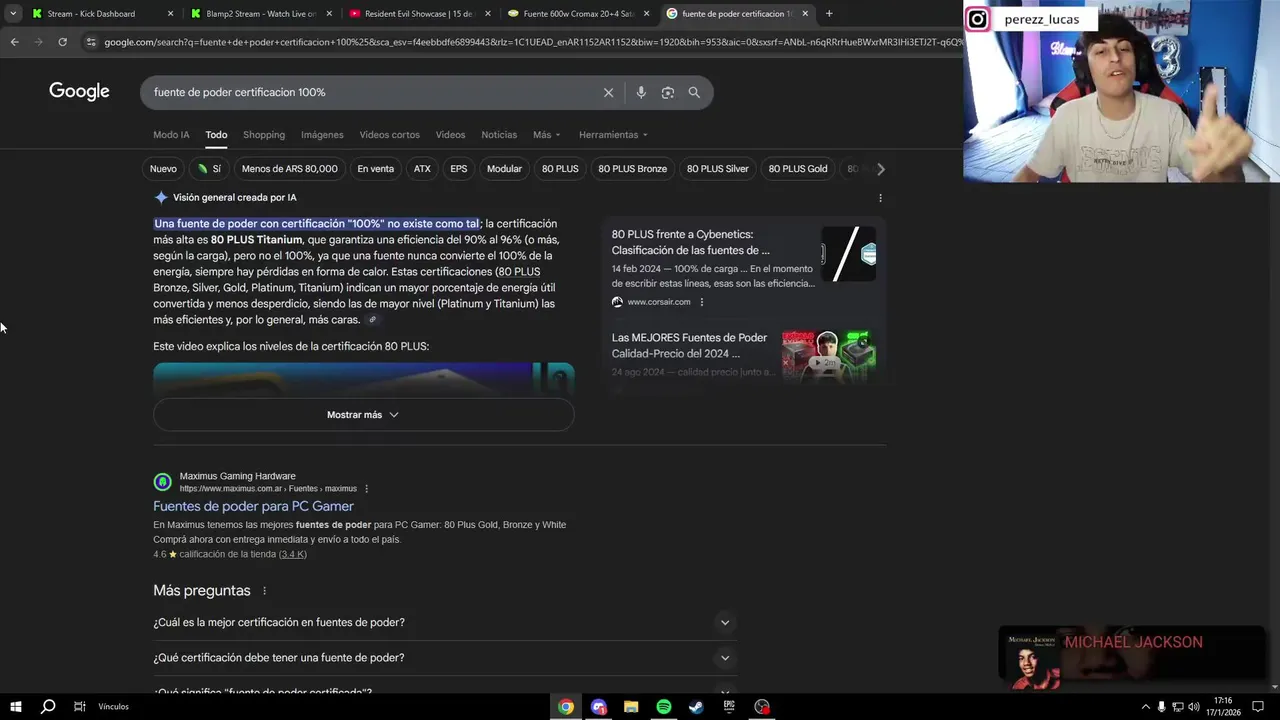Open Windows Start menu
The height and width of the screenshot is (720, 1280).
pyautogui.click(x=15, y=707)
